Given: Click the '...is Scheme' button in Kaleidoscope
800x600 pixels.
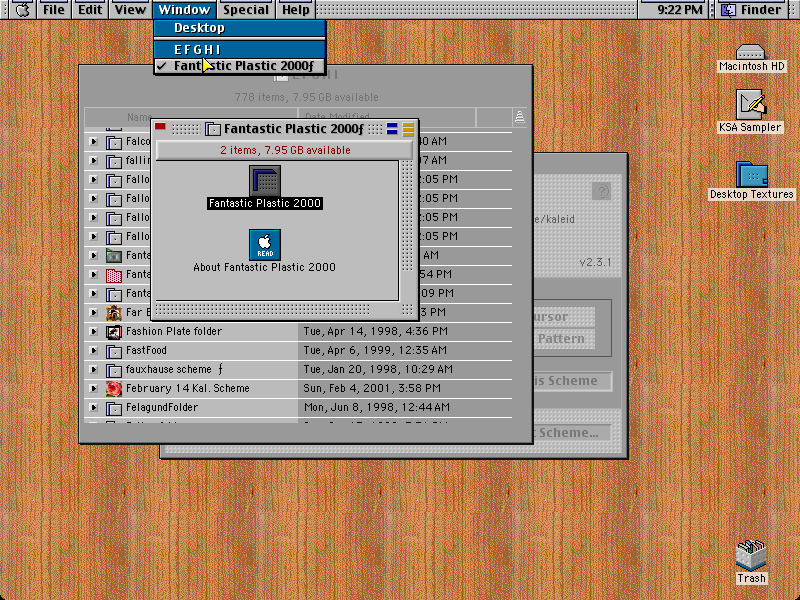Looking at the screenshot, I should [x=572, y=381].
